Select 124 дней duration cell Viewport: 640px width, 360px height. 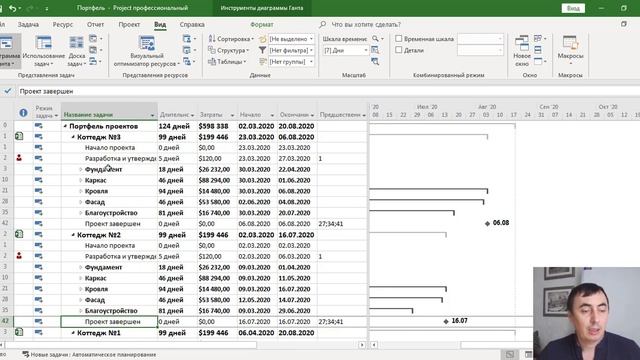pyautogui.click(x=177, y=126)
